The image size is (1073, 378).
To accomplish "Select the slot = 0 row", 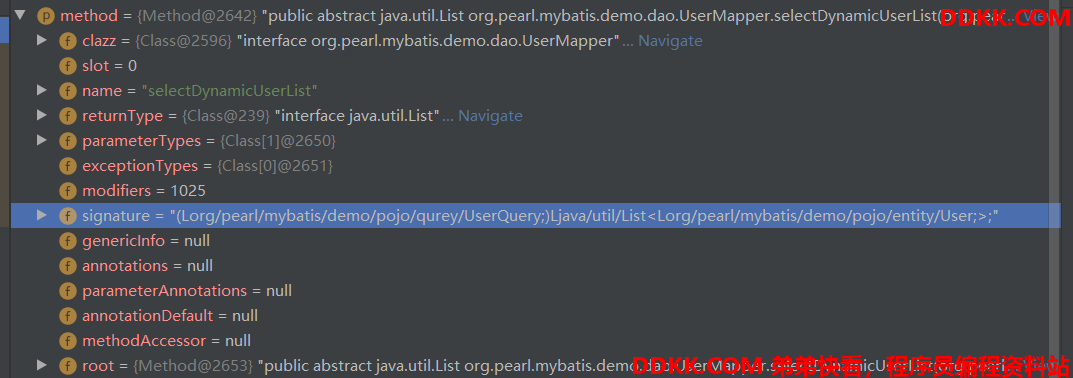I will click(x=535, y=66).
